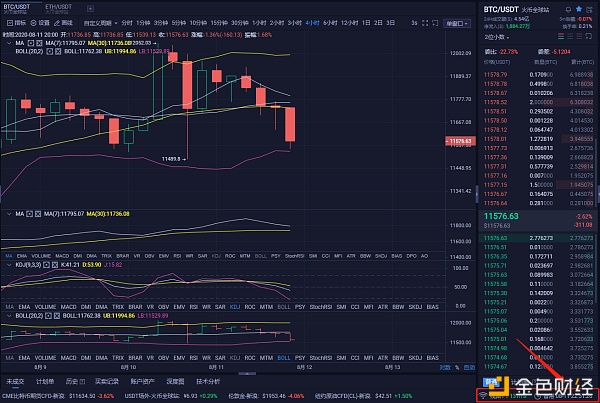Select the 计划单 tab in bottom panel

pyautogui.click(x=45, y=381)
